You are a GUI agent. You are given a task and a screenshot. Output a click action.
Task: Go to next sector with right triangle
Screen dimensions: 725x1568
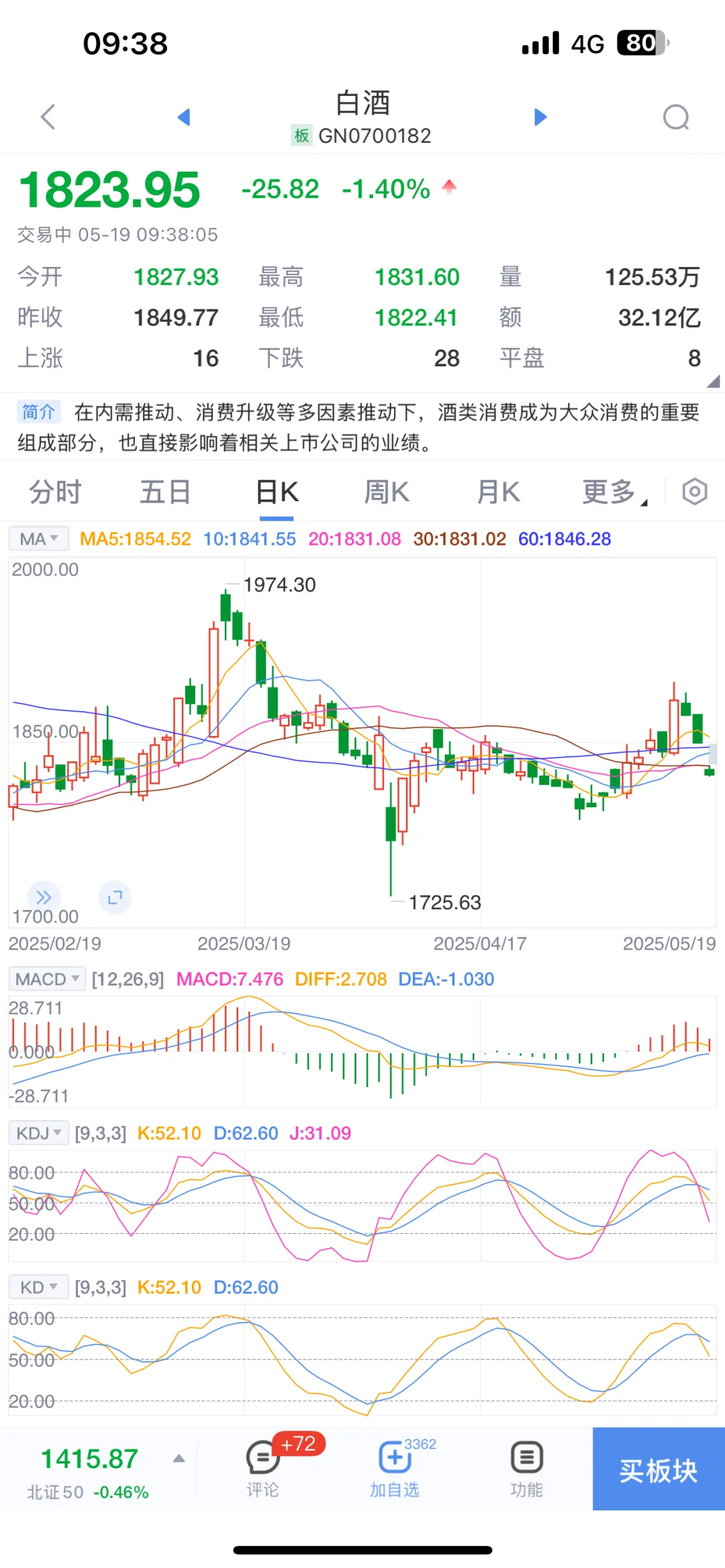tap(540, 117)
